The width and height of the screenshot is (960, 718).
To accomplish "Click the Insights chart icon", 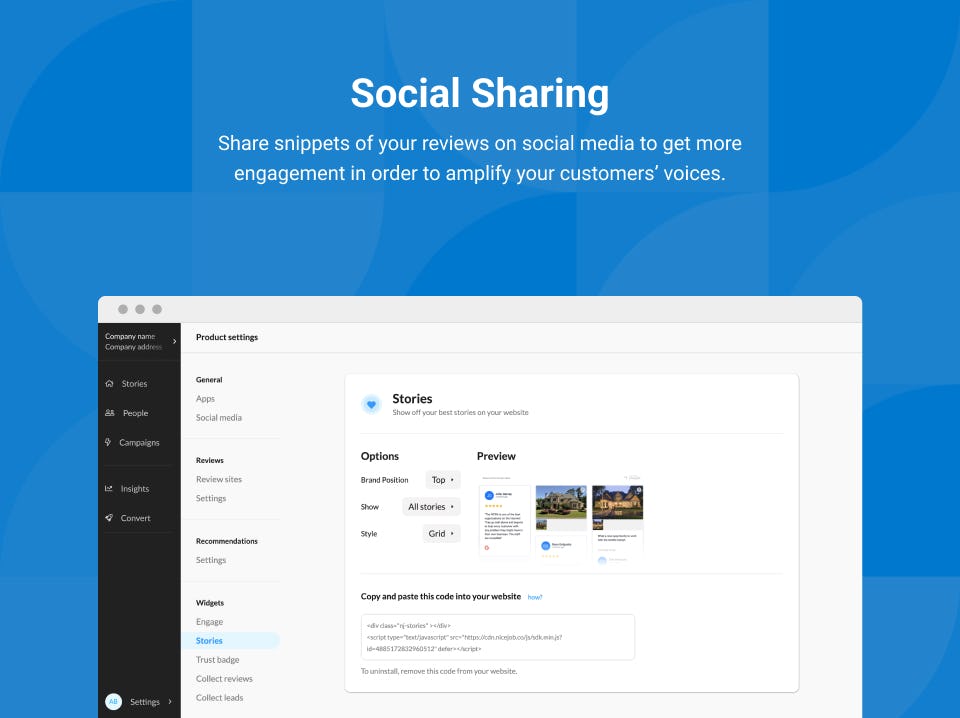I will (109, 488).
